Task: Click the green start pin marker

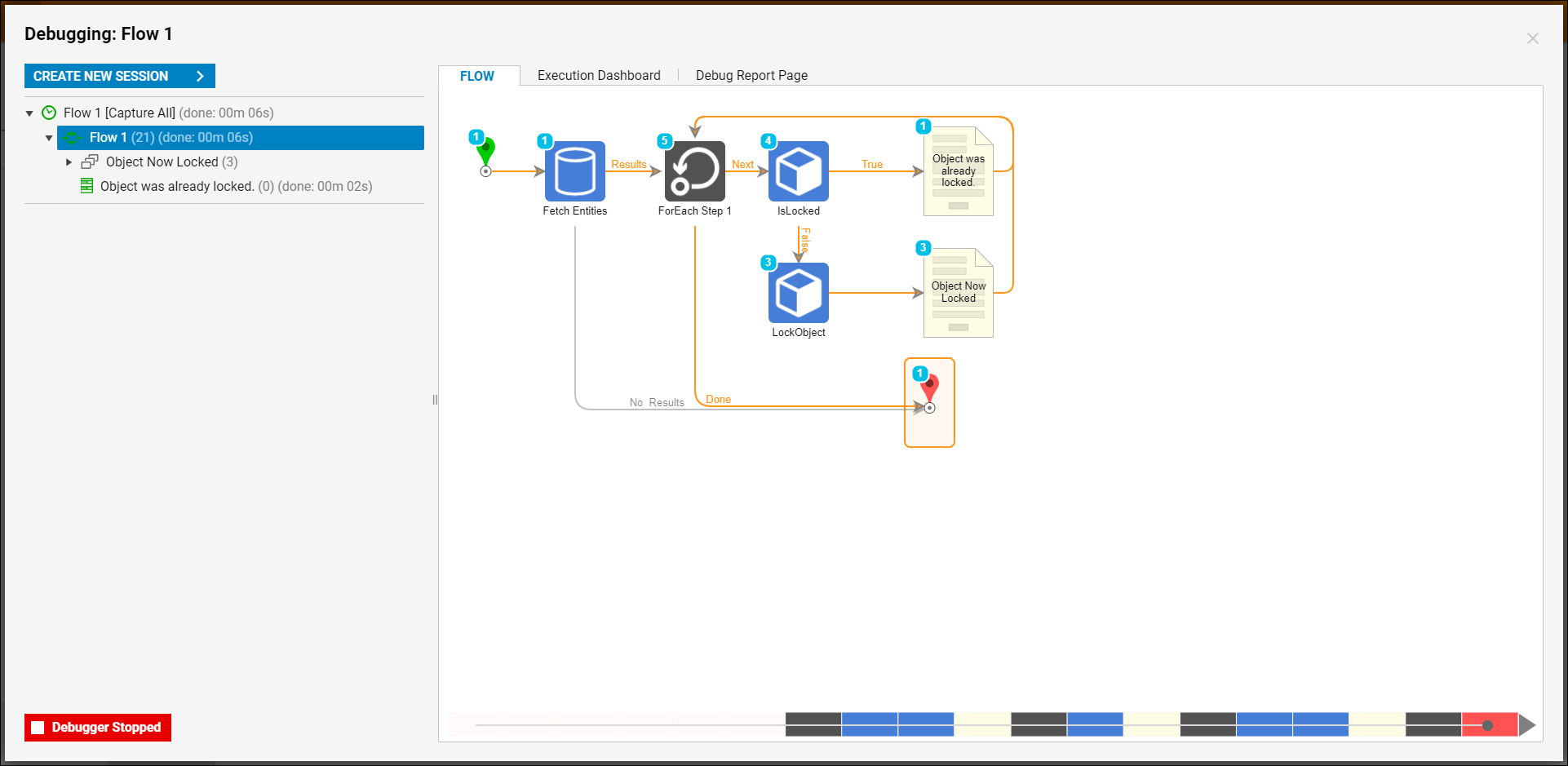Action: click(486, 153)
